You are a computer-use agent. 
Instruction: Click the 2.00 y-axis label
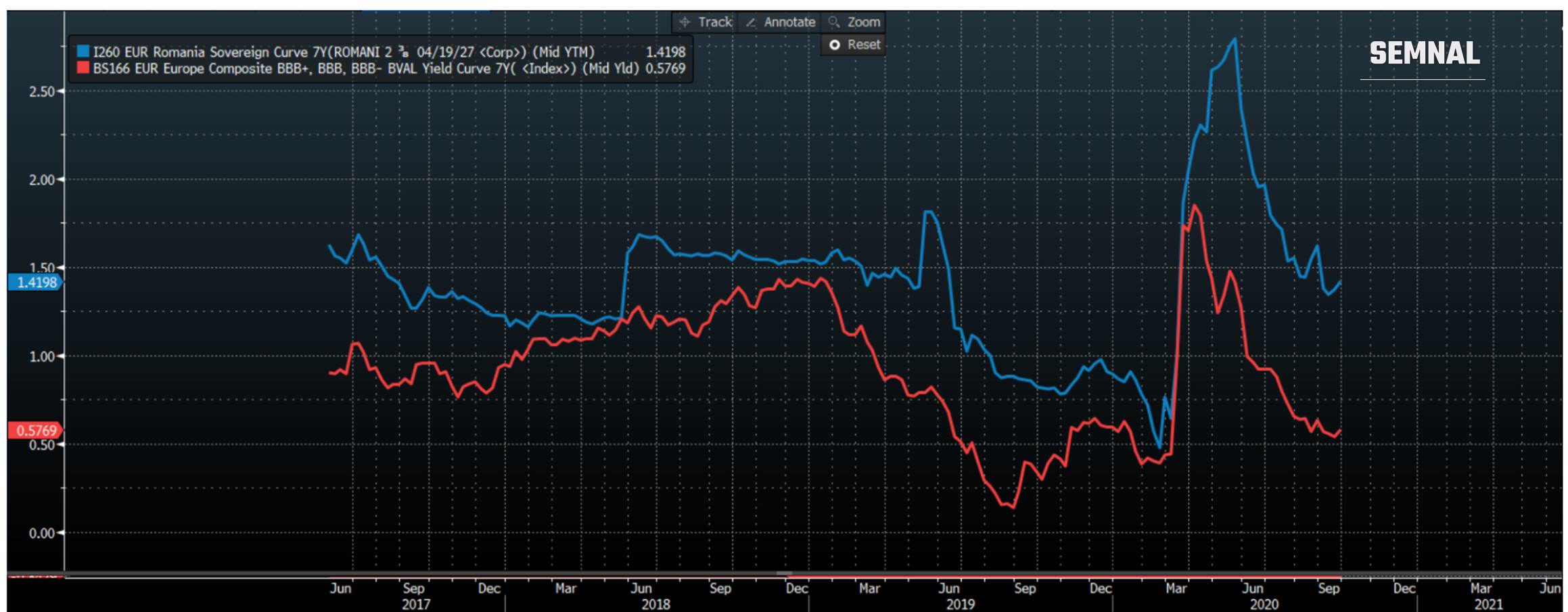coord(42,180)
